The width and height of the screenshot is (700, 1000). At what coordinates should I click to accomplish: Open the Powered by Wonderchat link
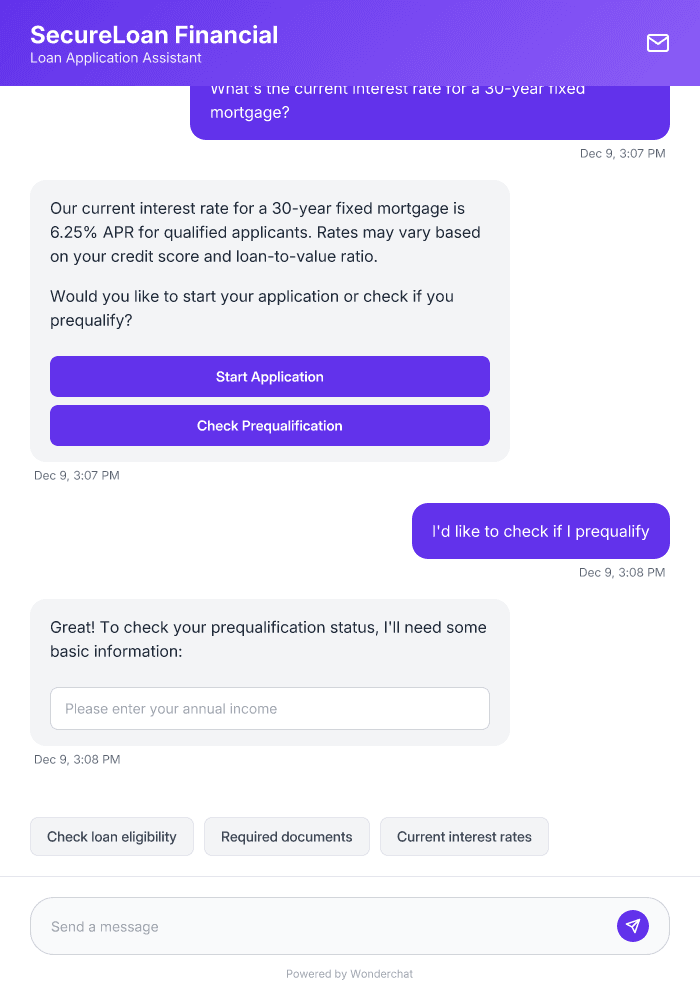[x=349, y=973]
